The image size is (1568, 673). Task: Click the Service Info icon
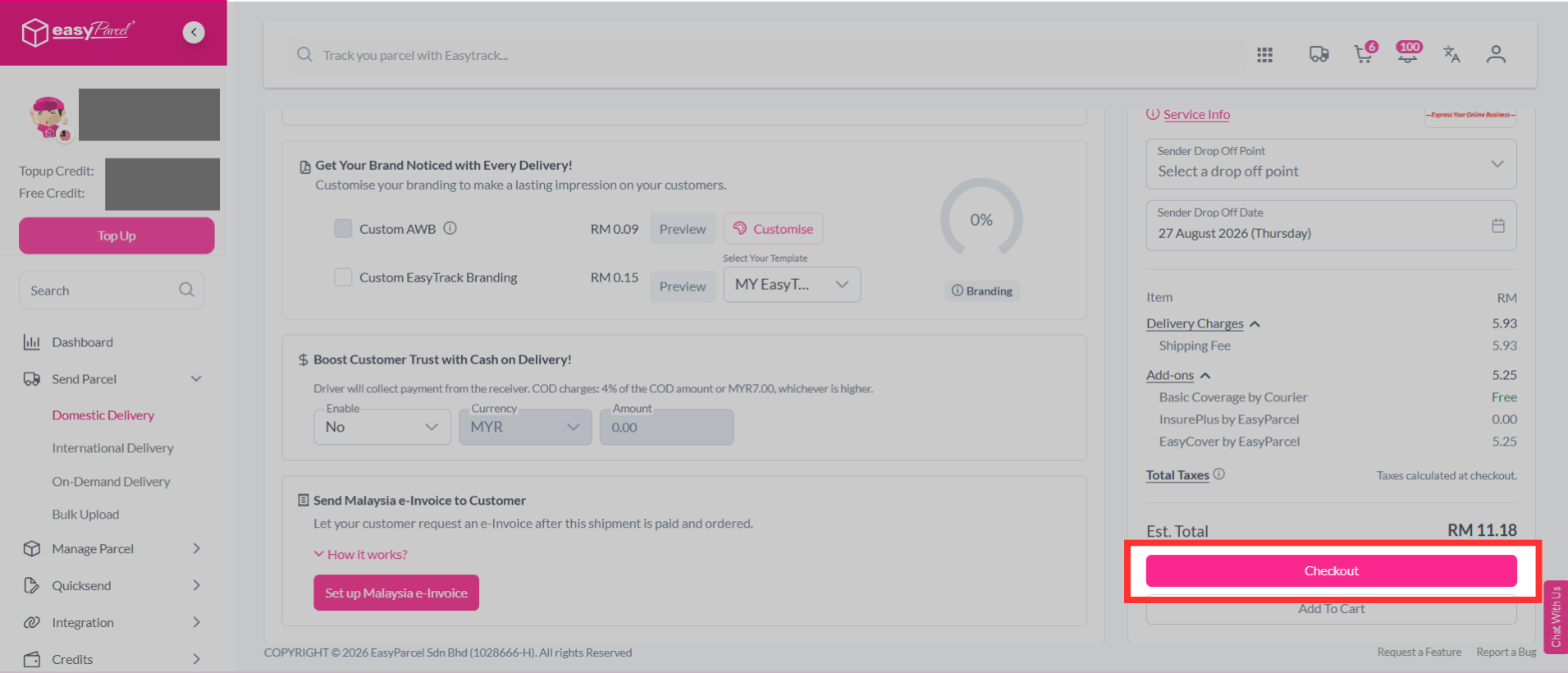1153,114
